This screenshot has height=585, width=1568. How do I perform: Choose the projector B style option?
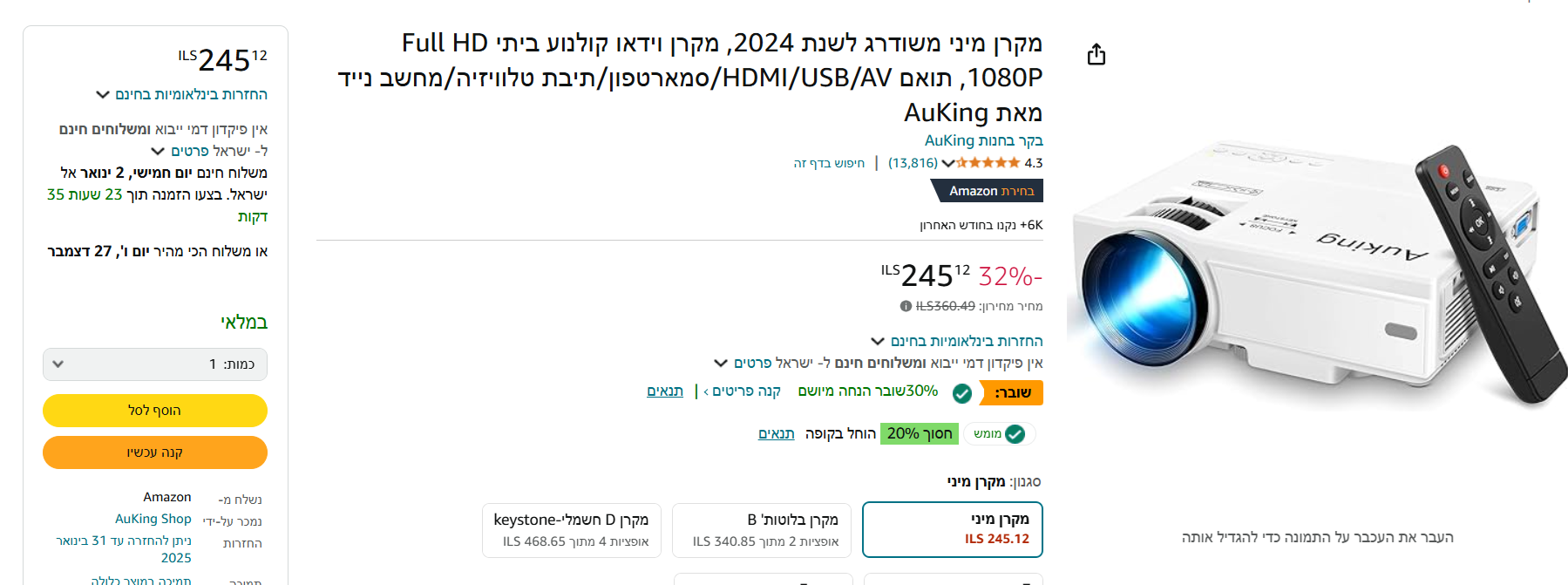coord(762,529)
